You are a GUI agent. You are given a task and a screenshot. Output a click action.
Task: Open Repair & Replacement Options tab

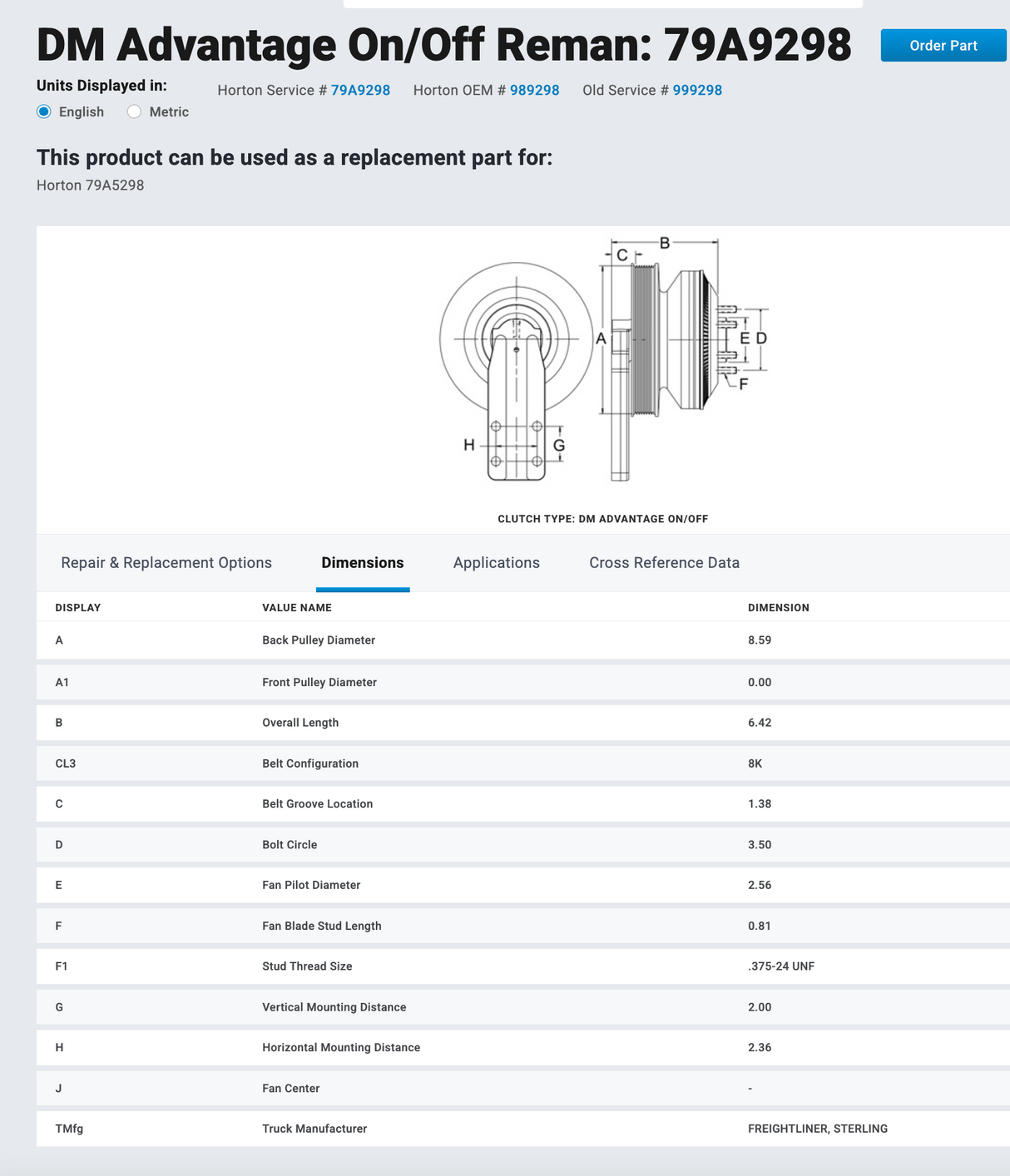pos(166,563)
